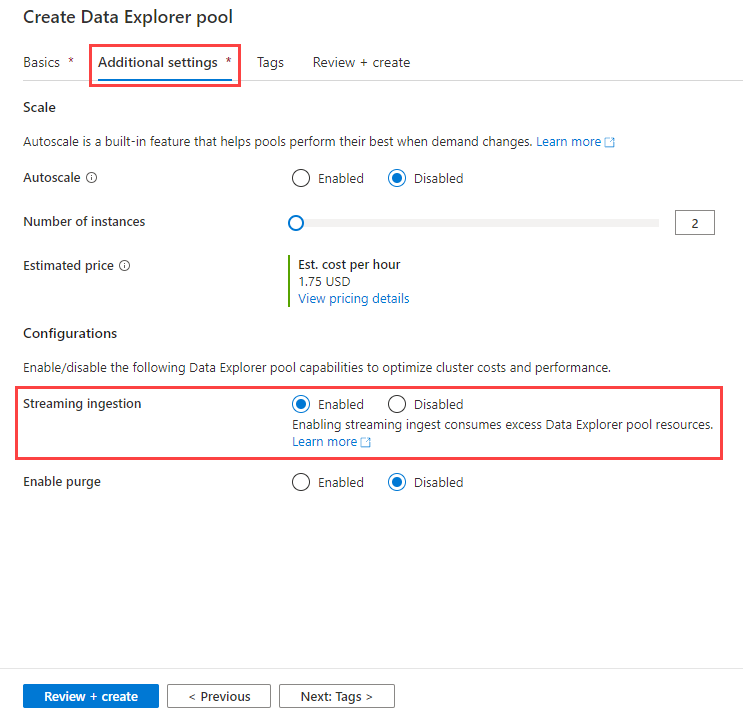Open the Additional settings tab
This screenshot has width=743, height=720.
coord(164,63)
